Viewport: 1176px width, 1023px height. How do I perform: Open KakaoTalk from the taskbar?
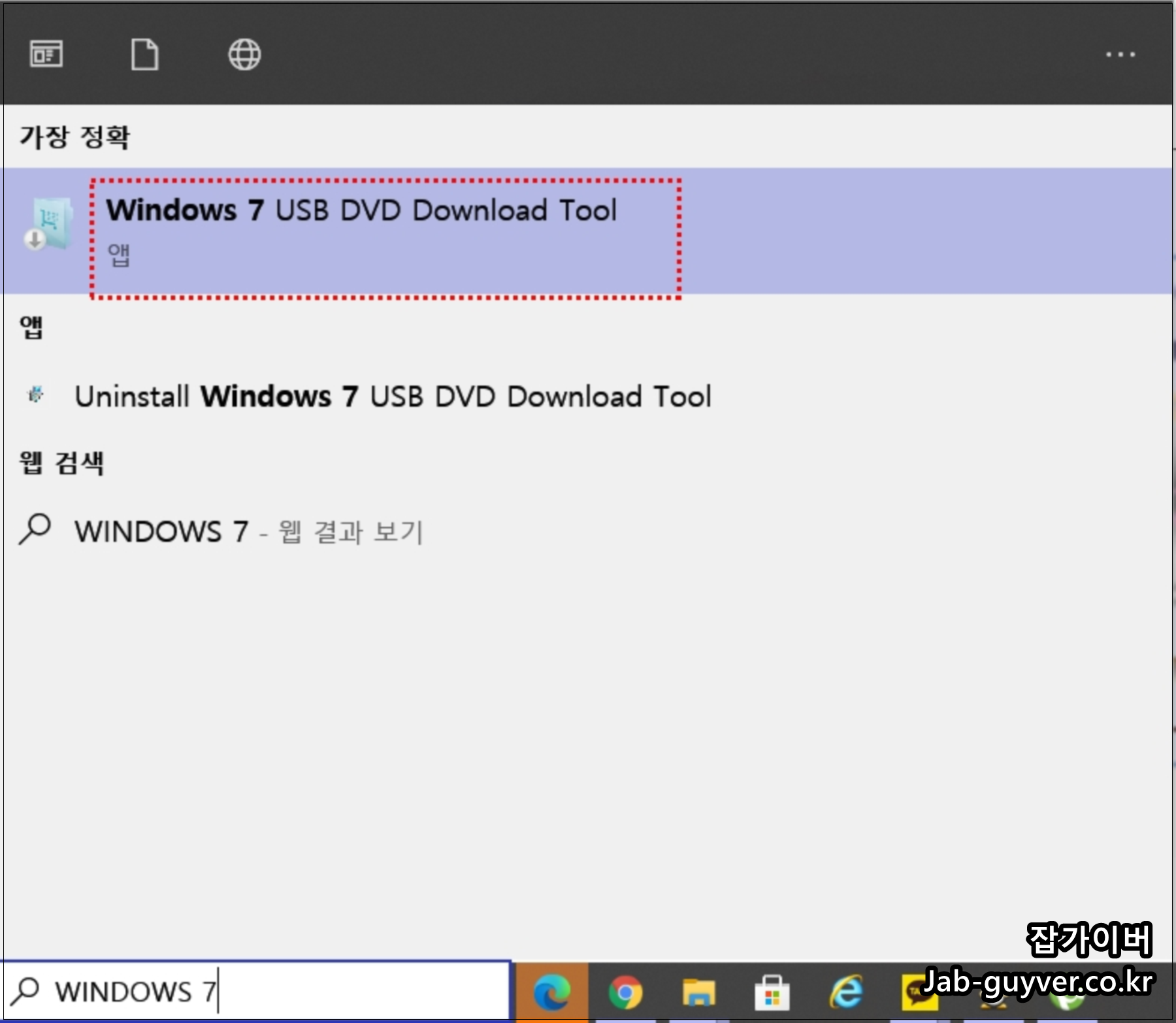click(x=919, y=992)
